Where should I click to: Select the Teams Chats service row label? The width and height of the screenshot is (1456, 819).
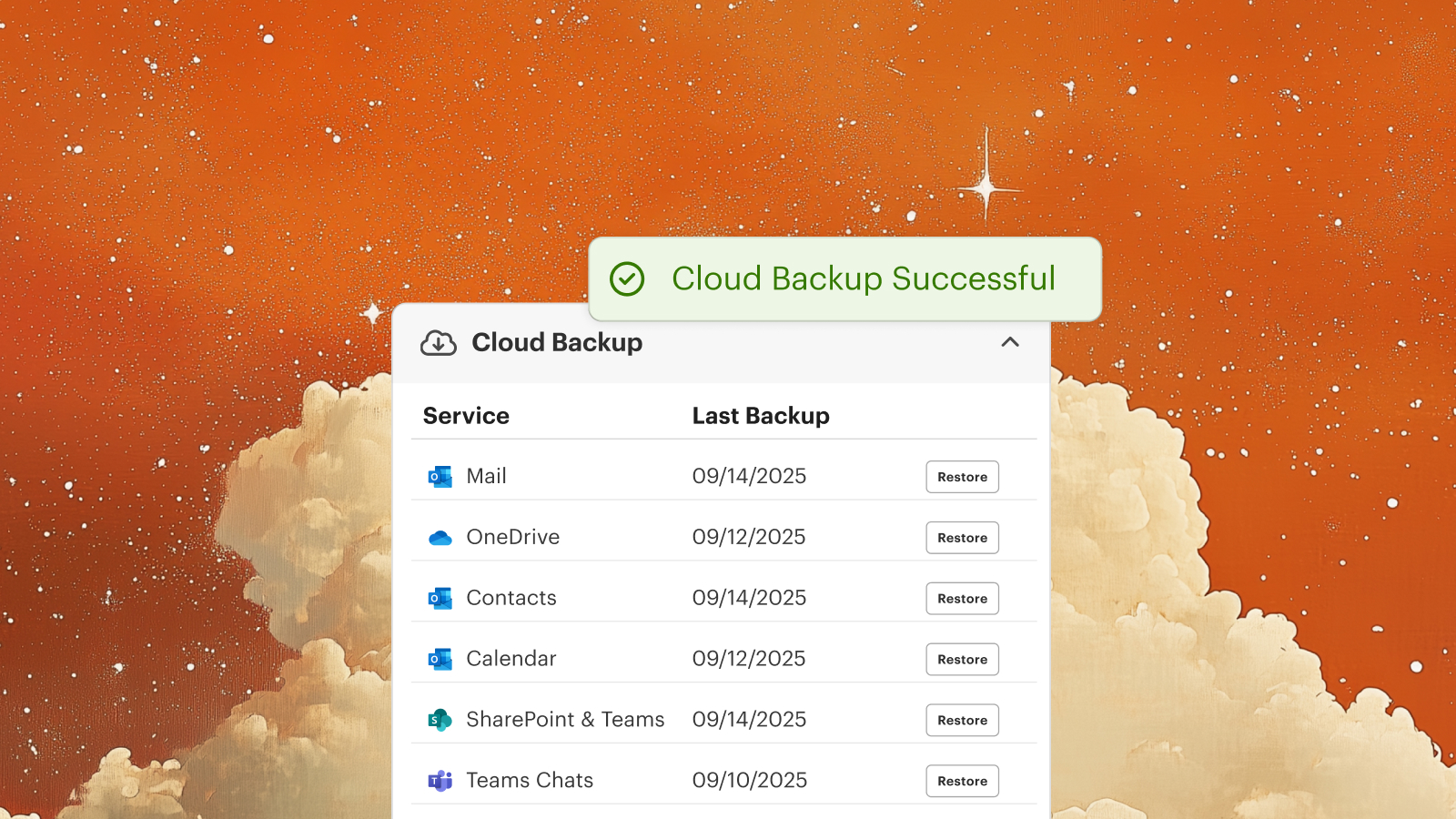(530, 781)
